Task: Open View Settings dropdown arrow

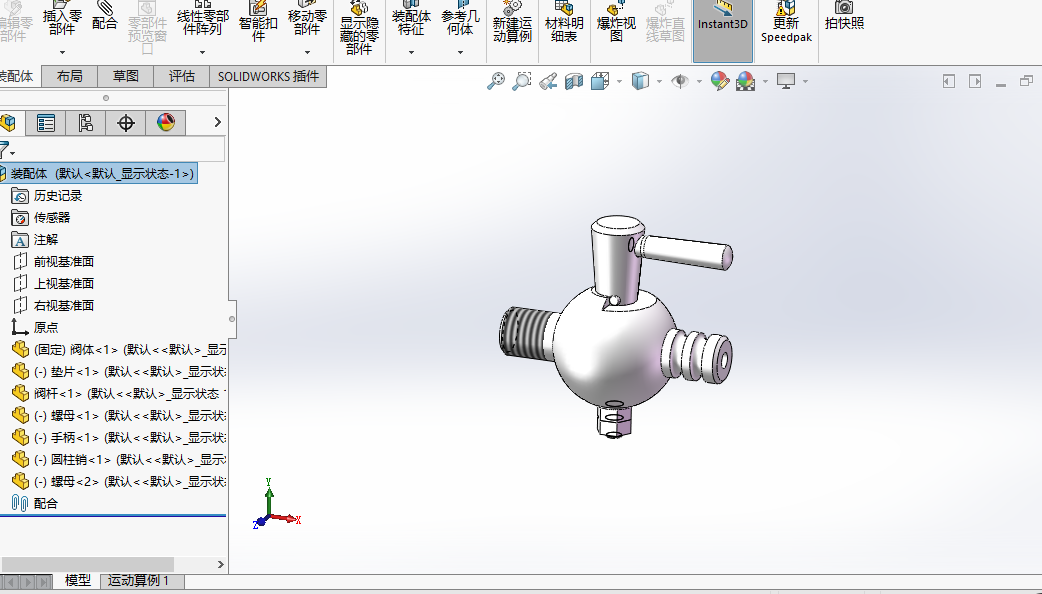Action: pos(805,82)
